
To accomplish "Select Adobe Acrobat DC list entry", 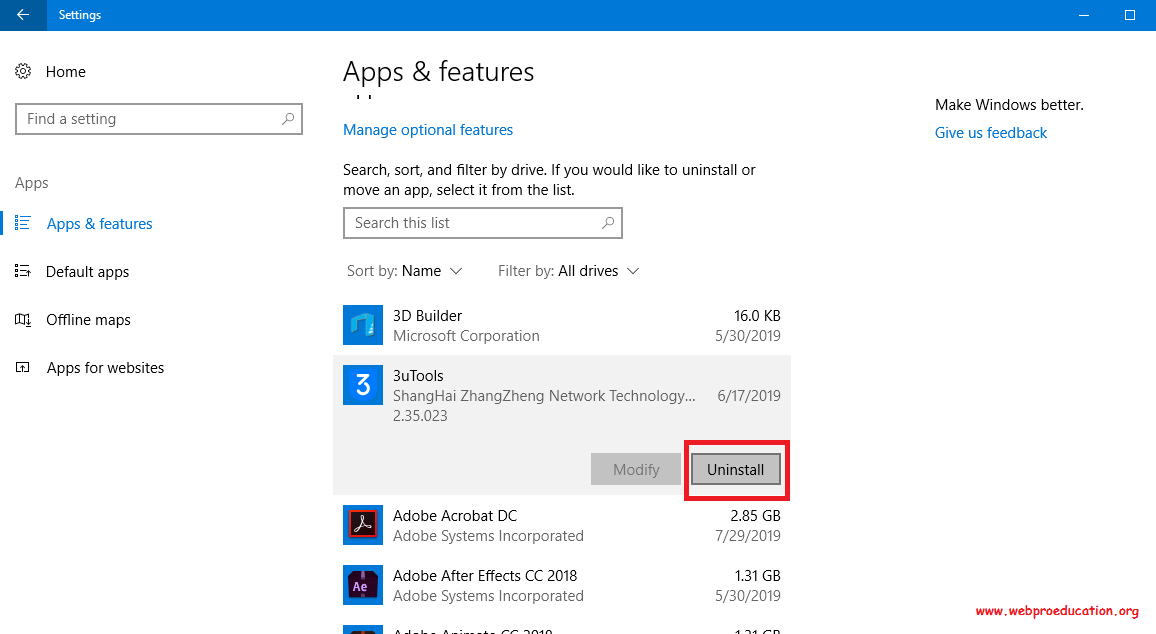I will 560,525.
